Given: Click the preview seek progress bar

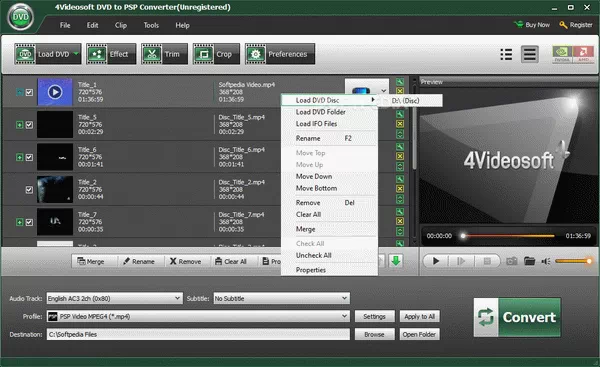Looking at the screenshot, I should 508,236.
